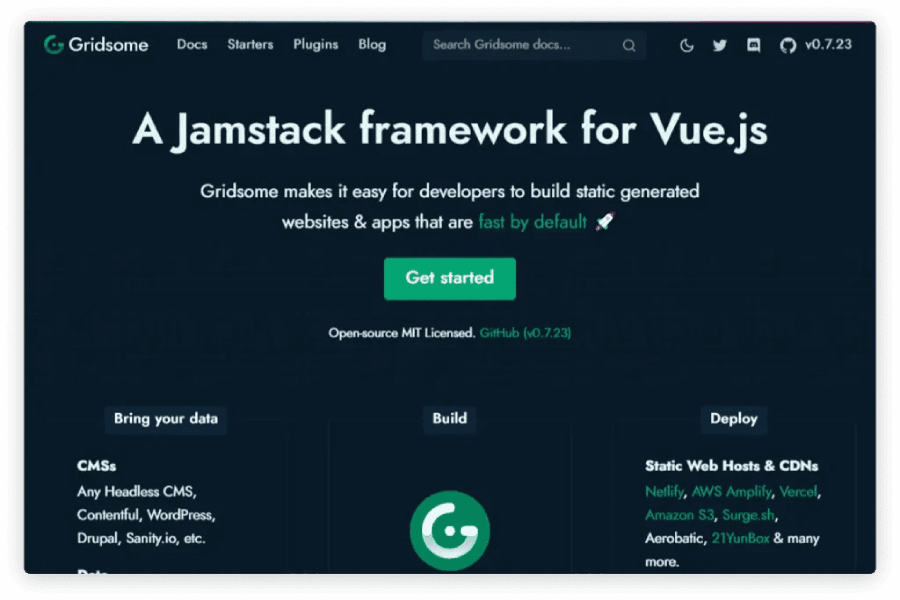Click the v0.7.23 version label in navbar
900x600 pixels.
click(x=828, y=45)
